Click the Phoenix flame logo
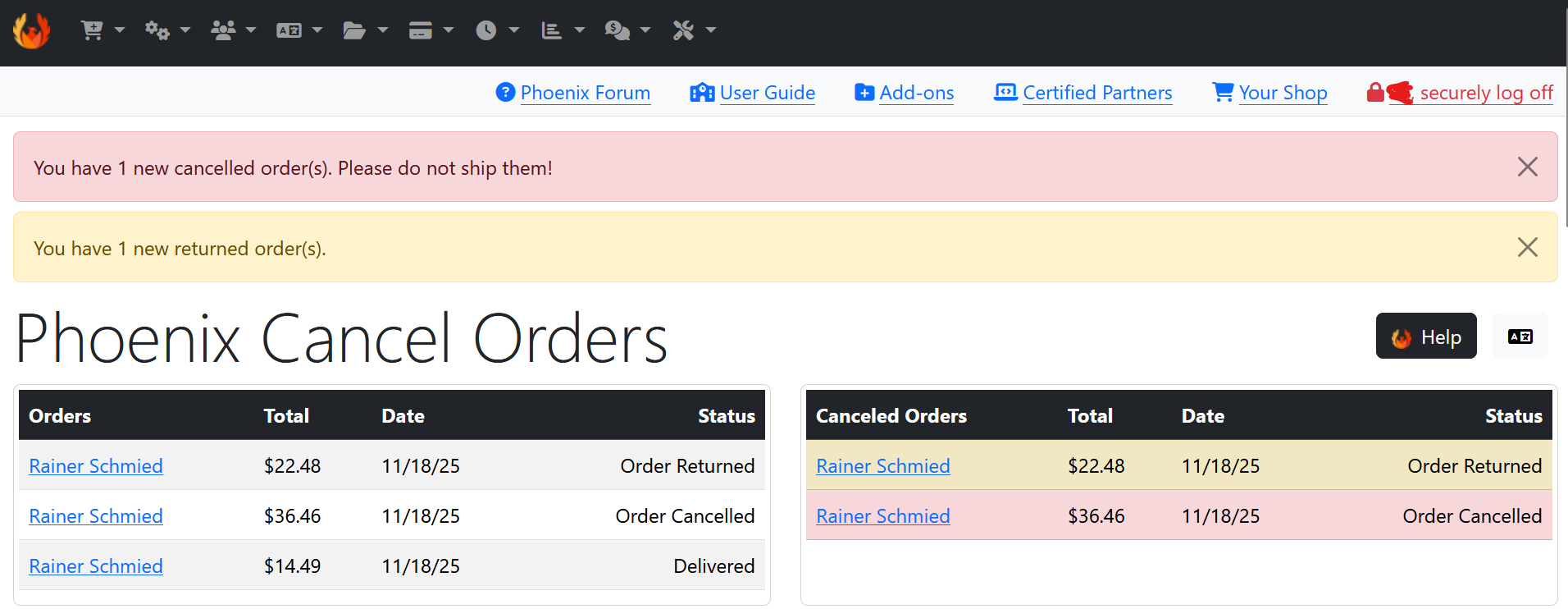This screenshot has height=609, width=1568. pos(32,31)
